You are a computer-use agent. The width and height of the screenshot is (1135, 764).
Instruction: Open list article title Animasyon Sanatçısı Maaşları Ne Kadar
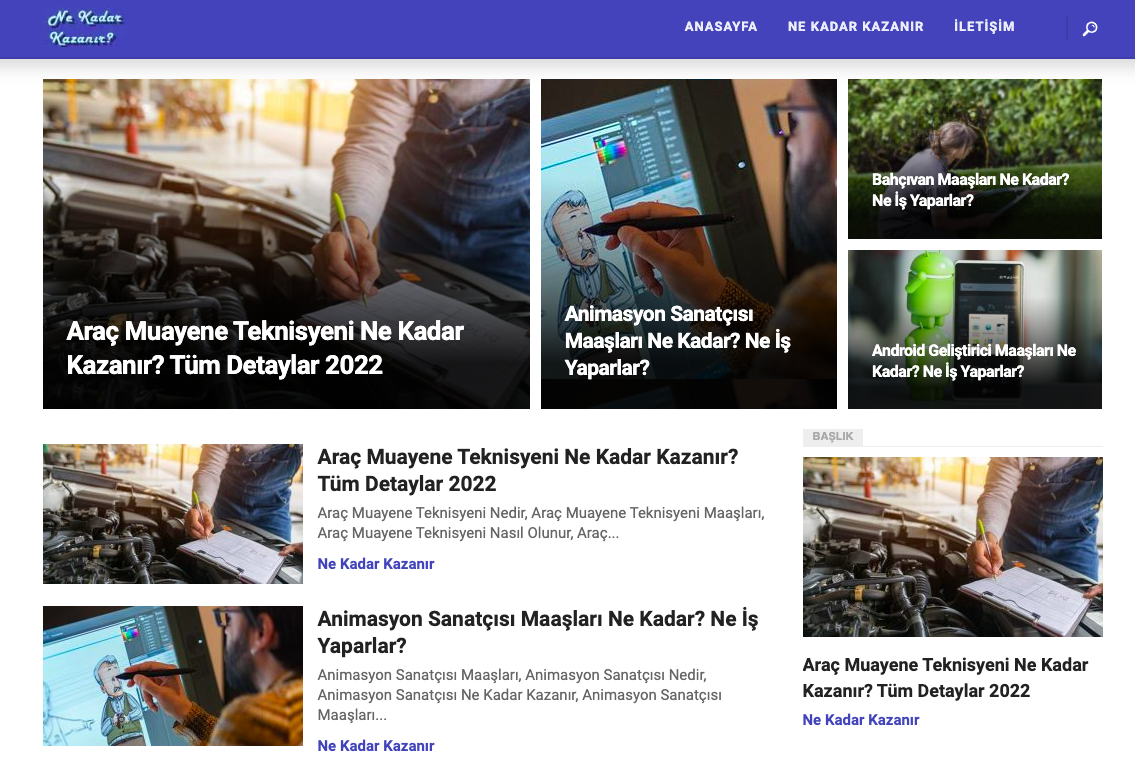coord(538,632)
